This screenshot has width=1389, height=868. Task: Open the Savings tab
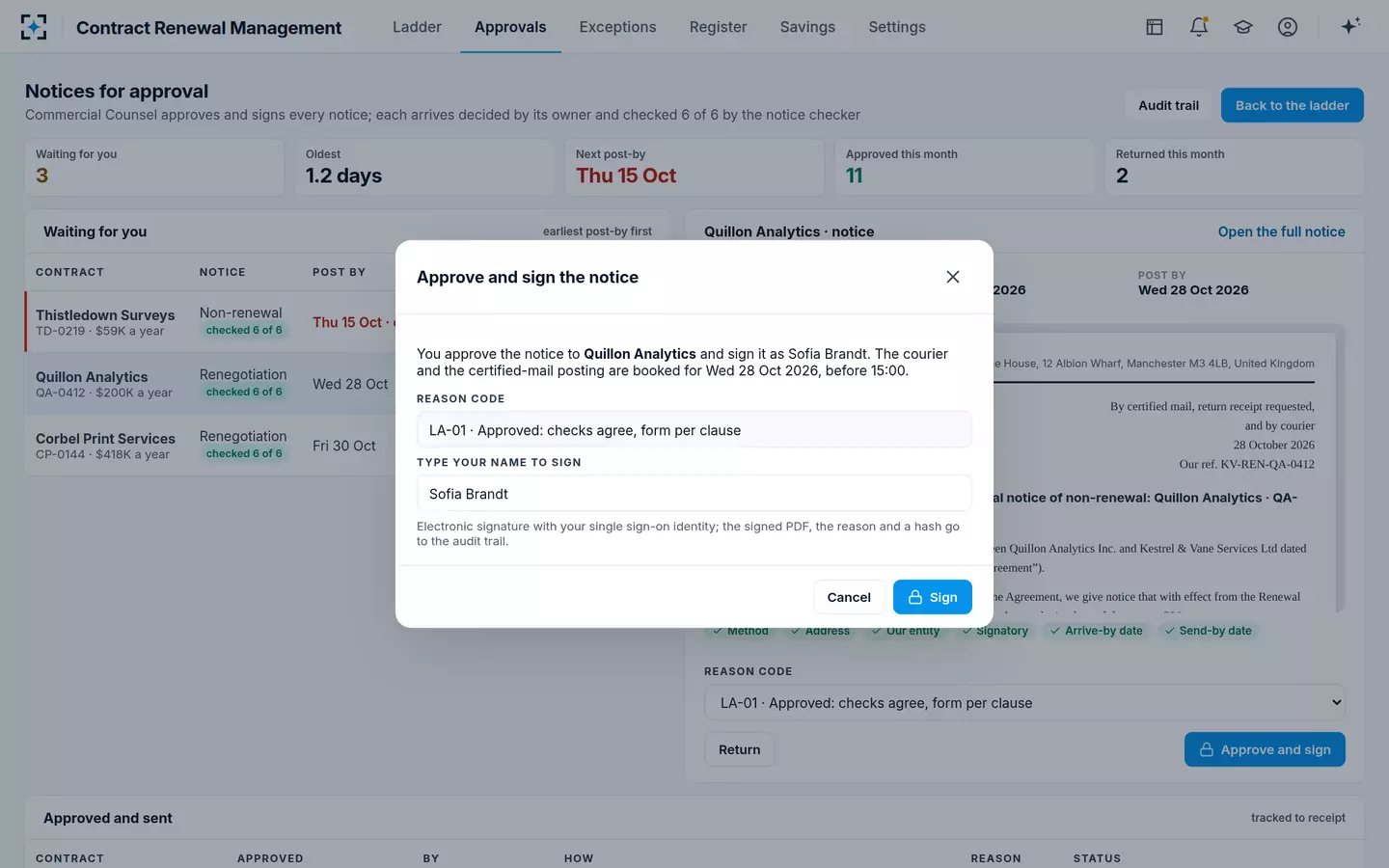(807, 27)
